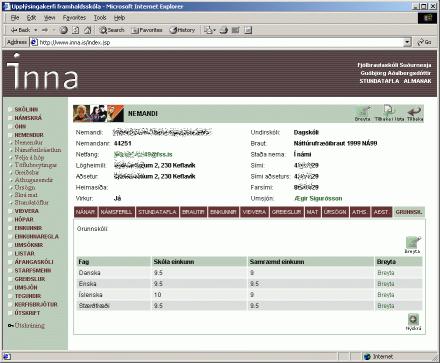Open the Favorites toolbar button
This screenshot has width=440, height=363.
click(147, 30)
